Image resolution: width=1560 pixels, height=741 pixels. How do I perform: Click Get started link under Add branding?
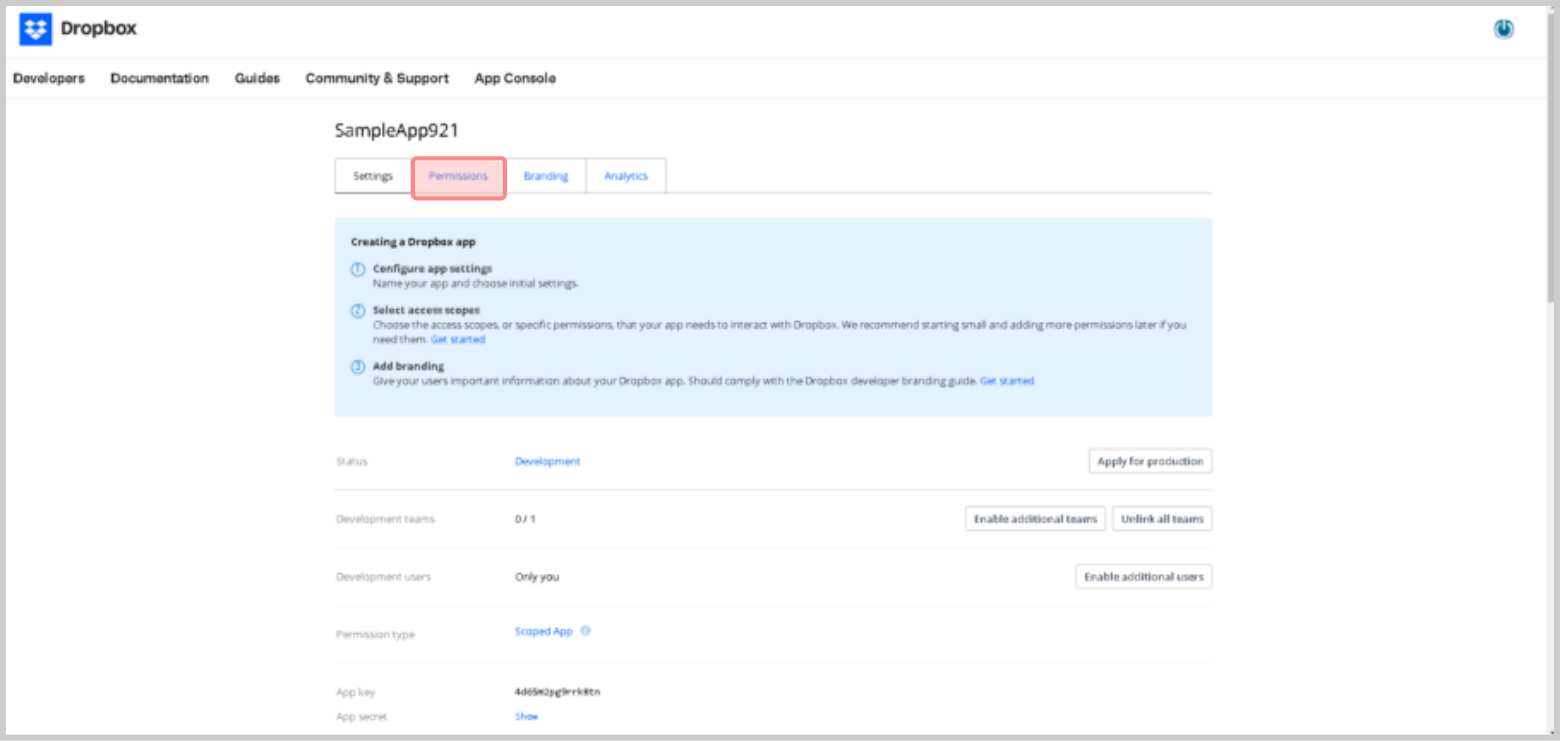point(1007,381)
